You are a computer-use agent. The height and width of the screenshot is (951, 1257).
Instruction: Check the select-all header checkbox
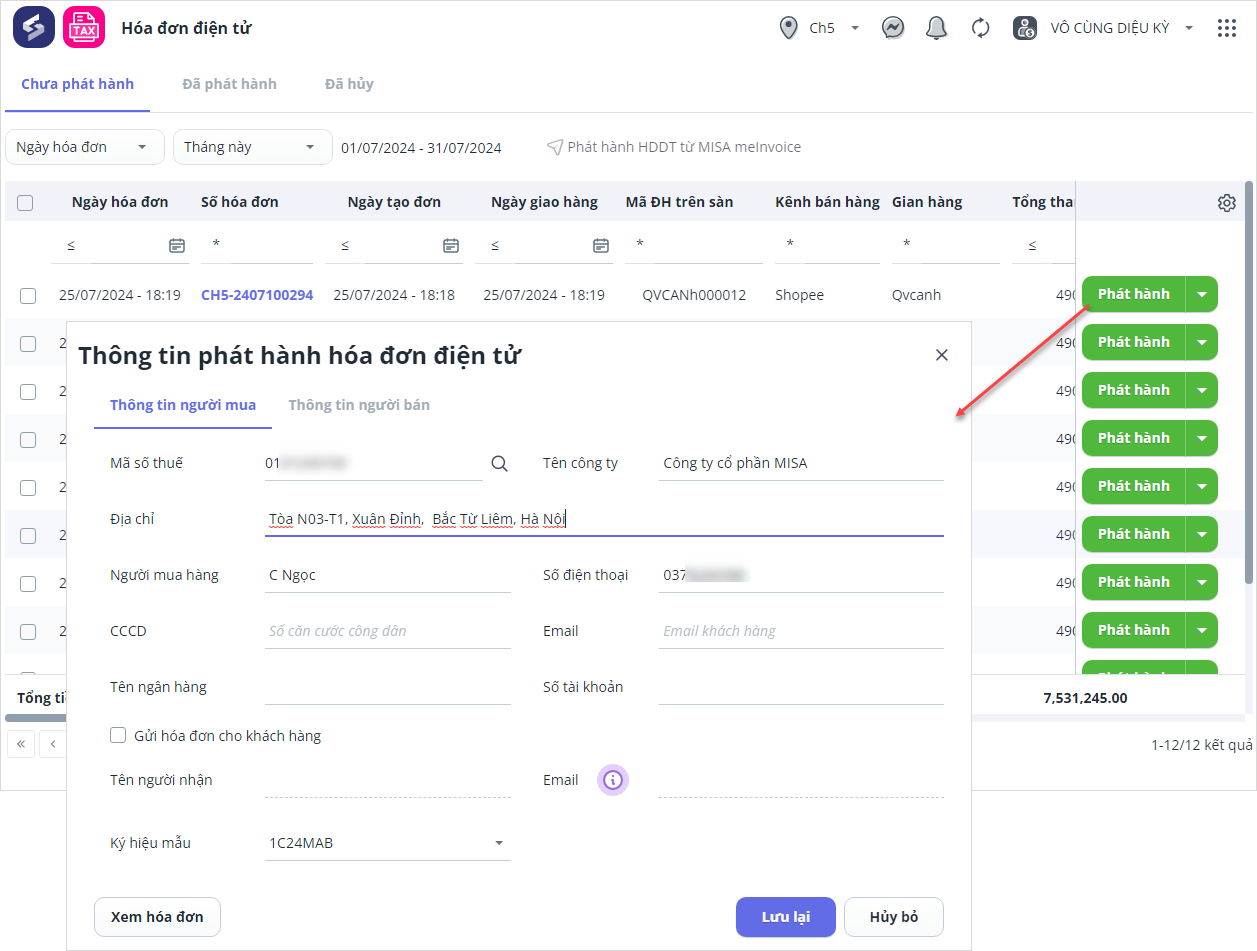pos(25,203)
